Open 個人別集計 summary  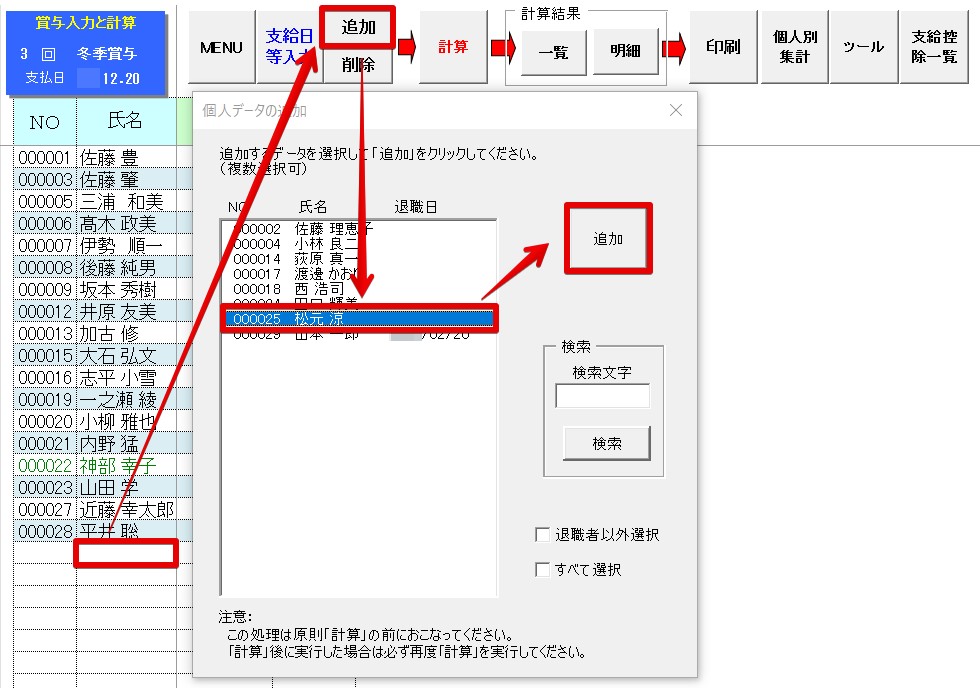pos(794,48)
